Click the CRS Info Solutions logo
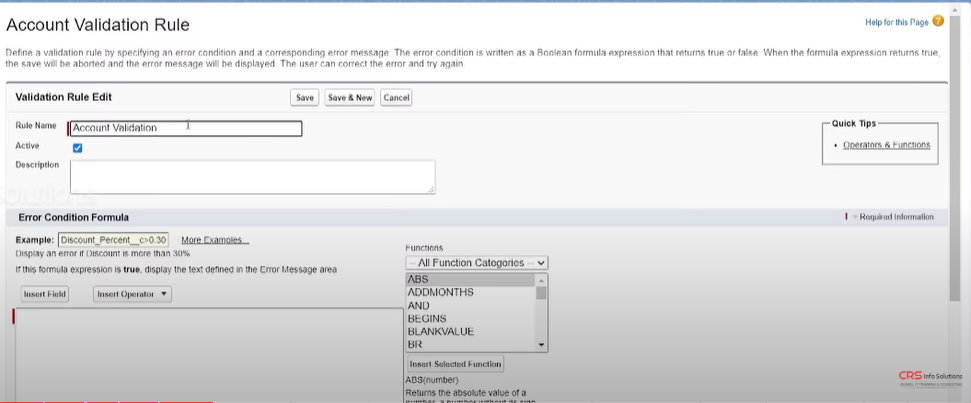Viewport: 971px width, 403px height. (x=929, y=379)
